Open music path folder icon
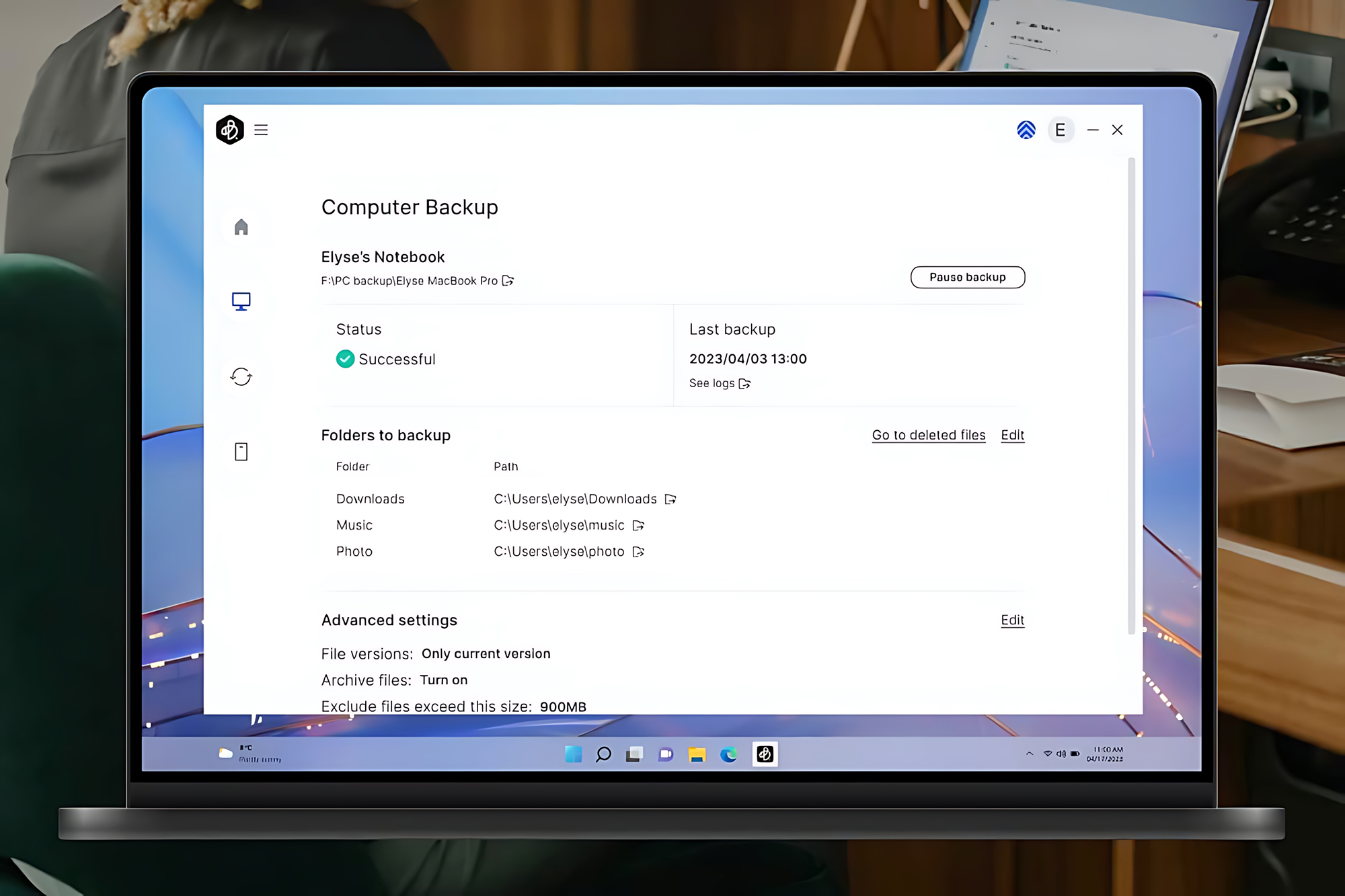Screen dimensions: 1345x896 click(638, 526)
